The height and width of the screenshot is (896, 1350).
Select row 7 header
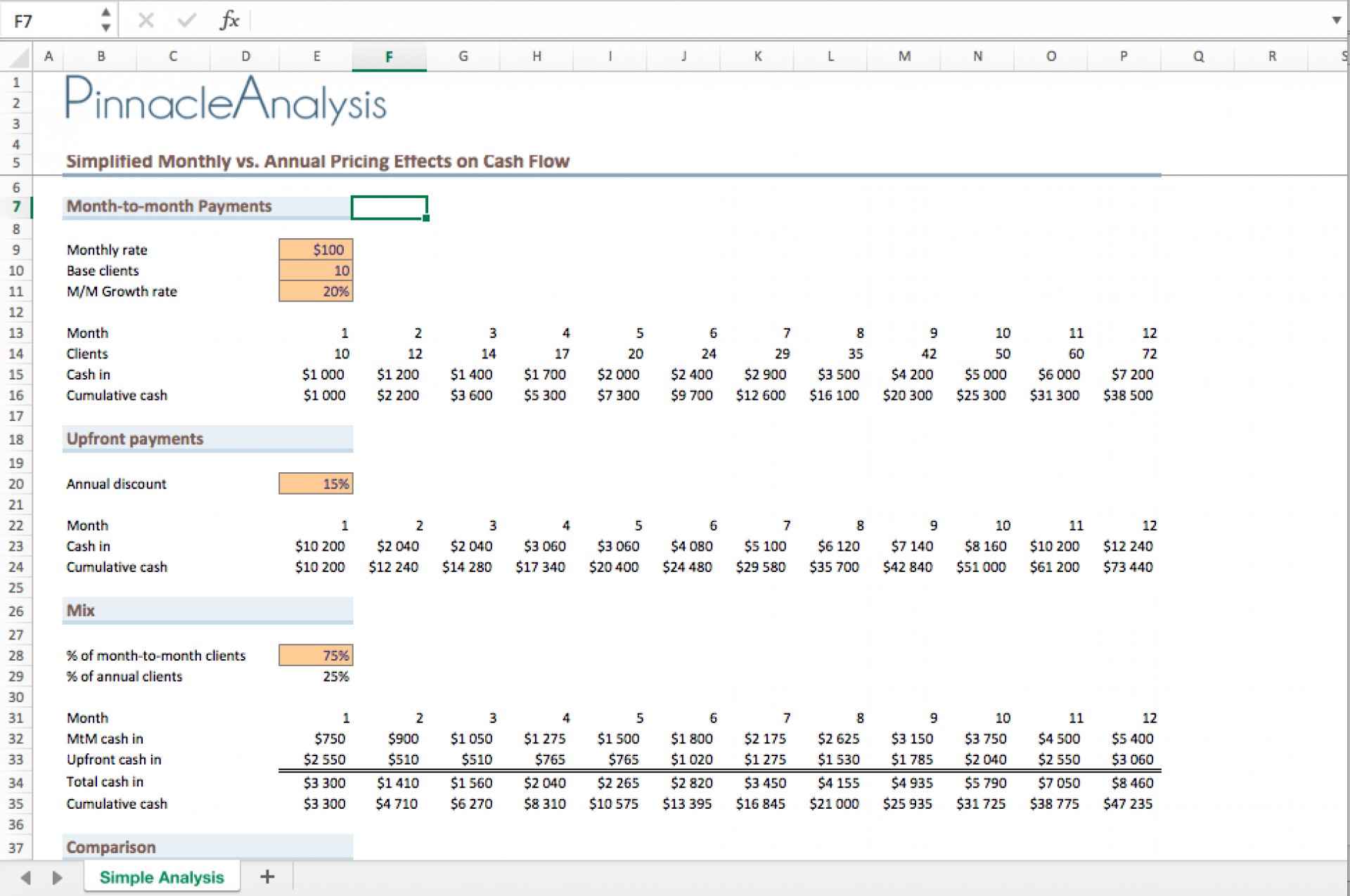pos(16,207)
